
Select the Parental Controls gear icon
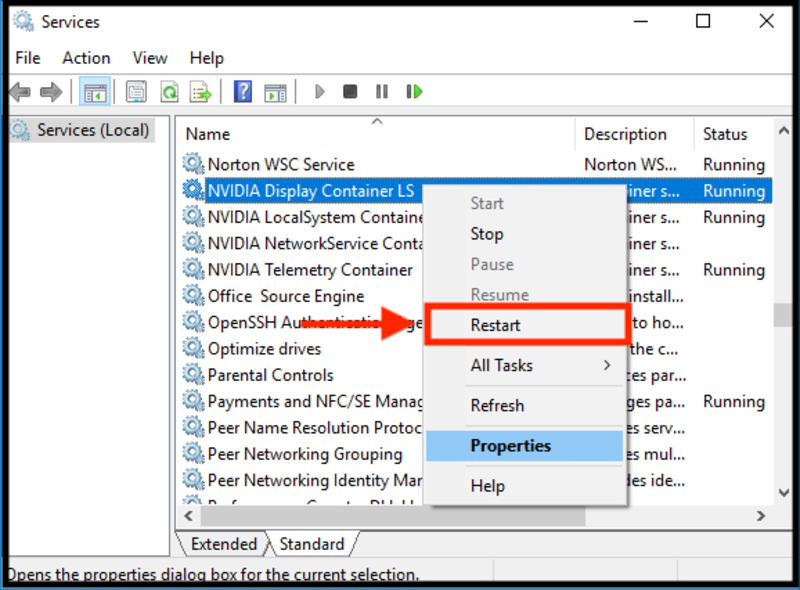[x=193, y=375]
